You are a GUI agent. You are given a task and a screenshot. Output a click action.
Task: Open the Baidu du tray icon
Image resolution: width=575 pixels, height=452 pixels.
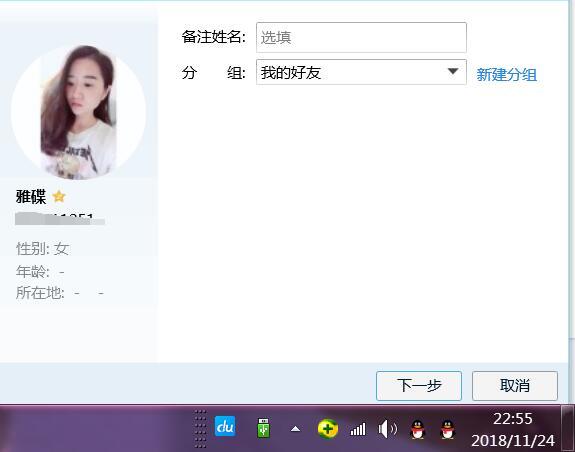pyautogui.click(x=225, y=426)
